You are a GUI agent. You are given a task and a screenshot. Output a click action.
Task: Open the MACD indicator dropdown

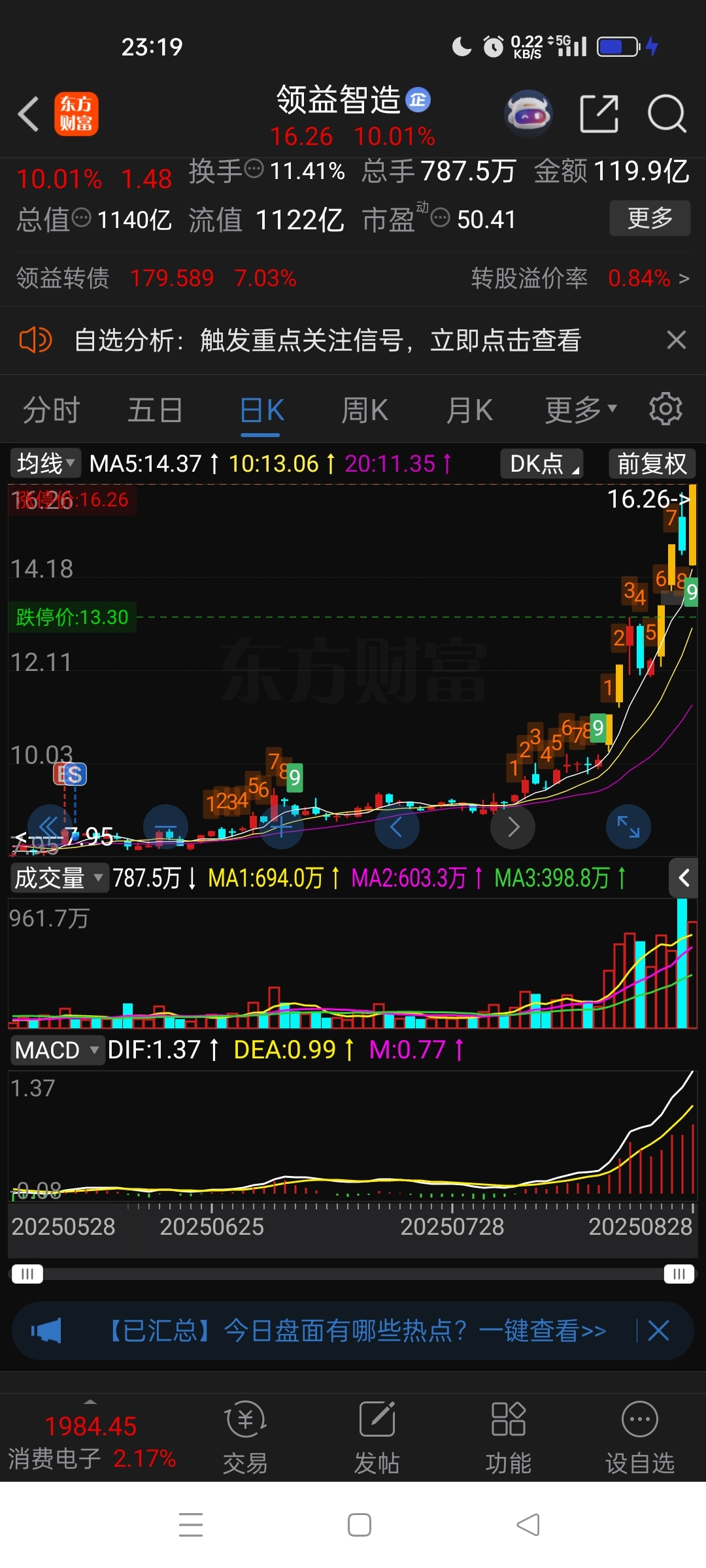[58, 1050]
